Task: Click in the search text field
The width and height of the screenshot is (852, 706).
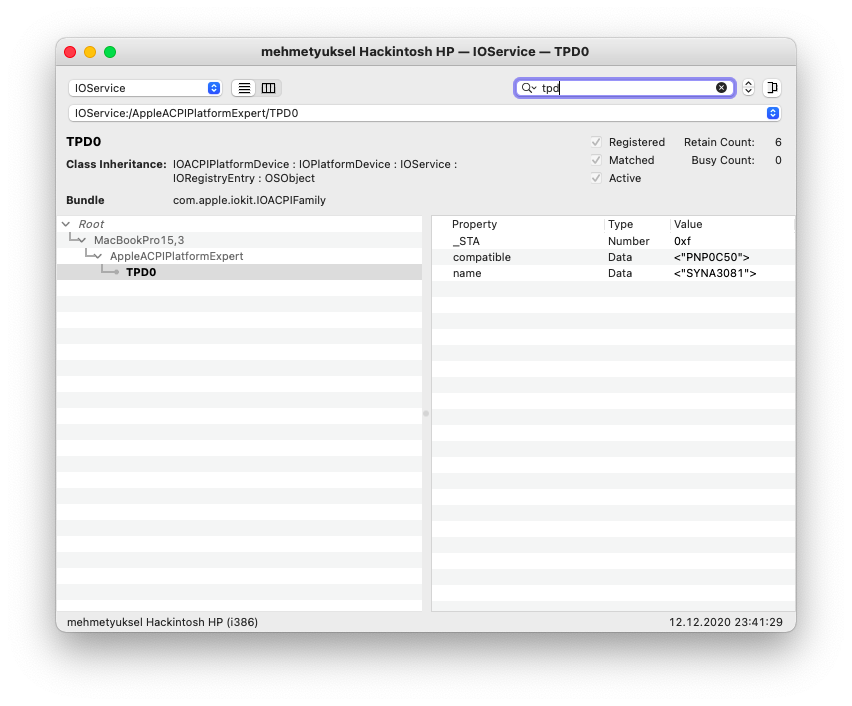Action: pos(625,88)
